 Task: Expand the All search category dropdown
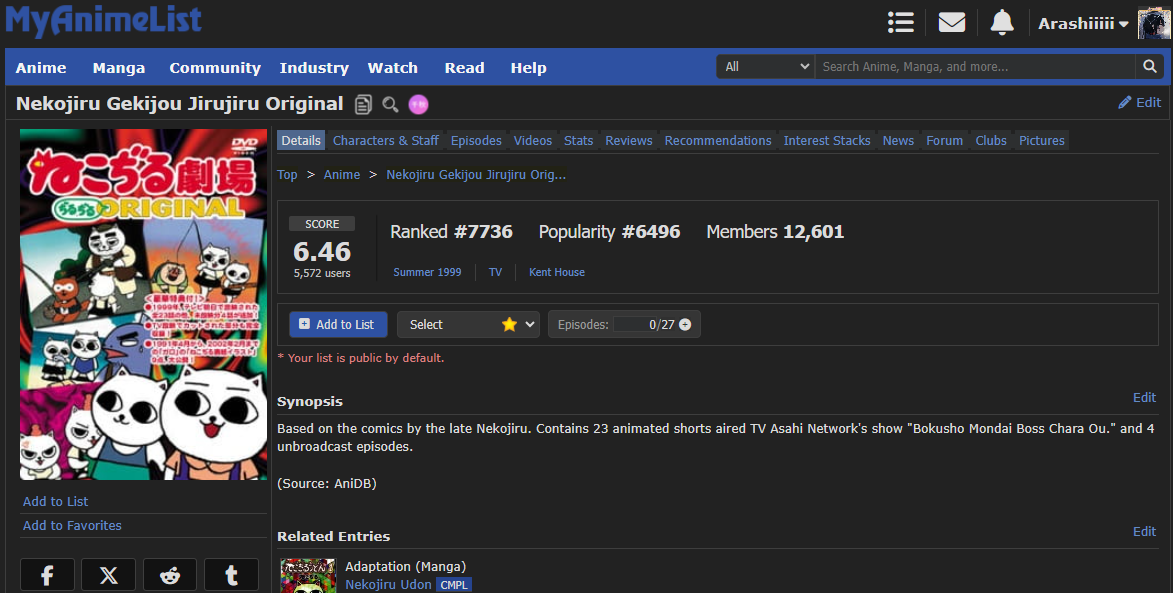point(766,67)
